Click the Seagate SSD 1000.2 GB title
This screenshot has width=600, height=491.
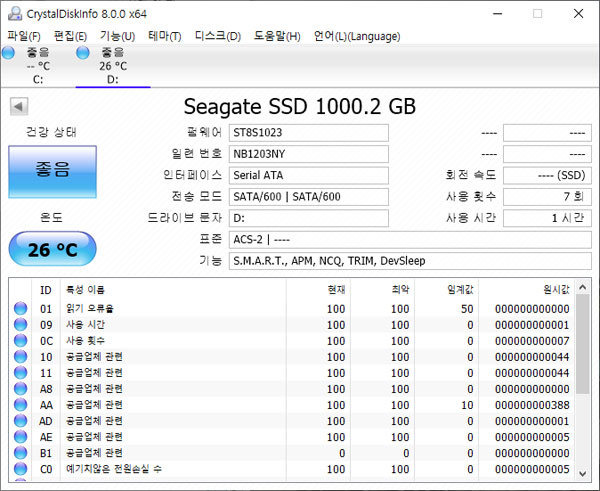click(300, 106)
